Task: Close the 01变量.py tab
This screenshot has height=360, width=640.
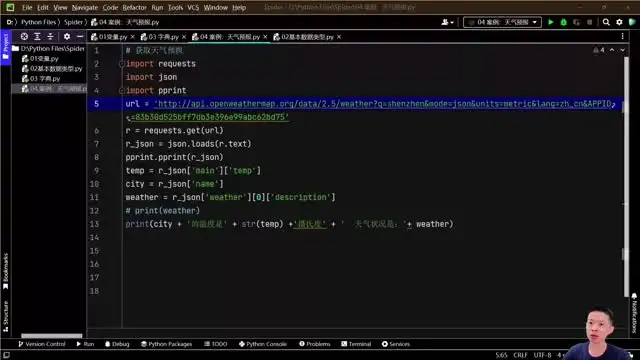Action: 133,37
